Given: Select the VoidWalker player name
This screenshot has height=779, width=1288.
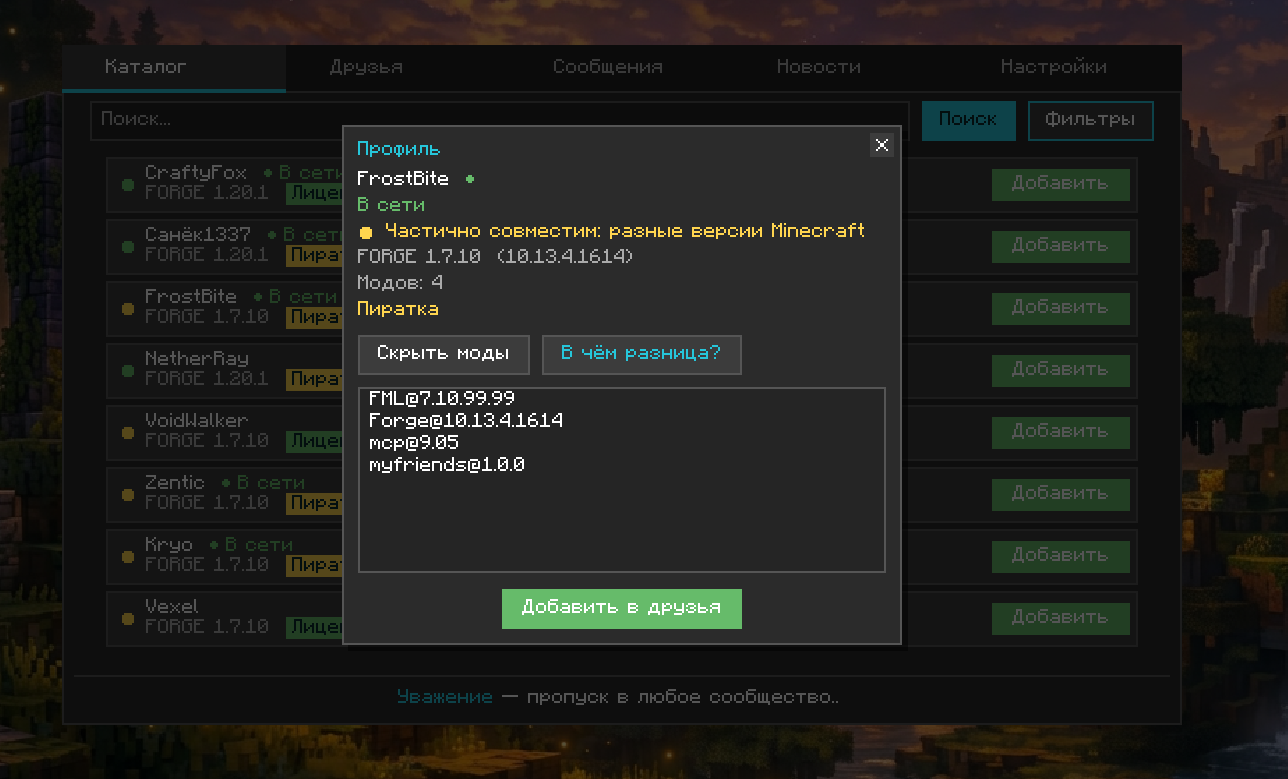Looking at the screenshot, I should (196, 421).
